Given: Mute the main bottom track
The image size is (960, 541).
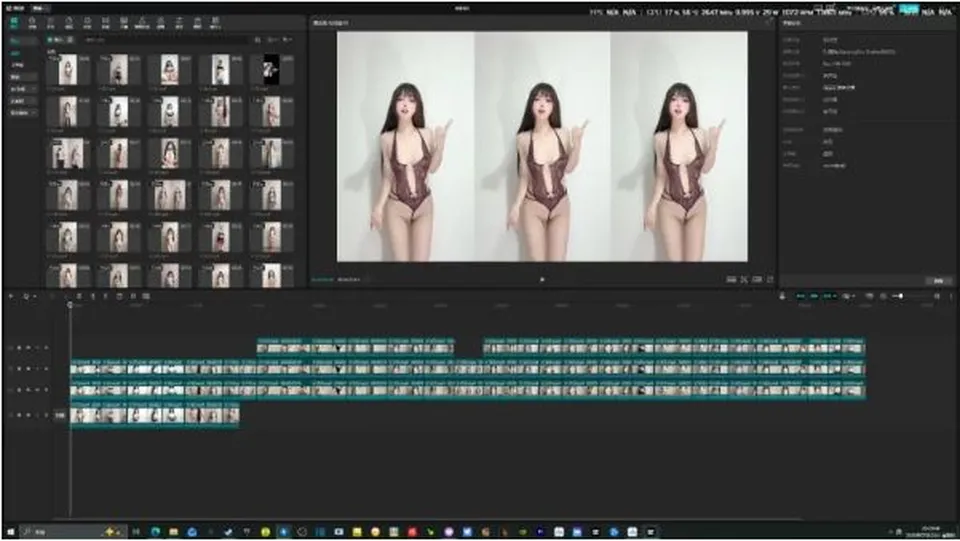Looking at the screenshot, I should pyautogui.click(x=37, y=416).
